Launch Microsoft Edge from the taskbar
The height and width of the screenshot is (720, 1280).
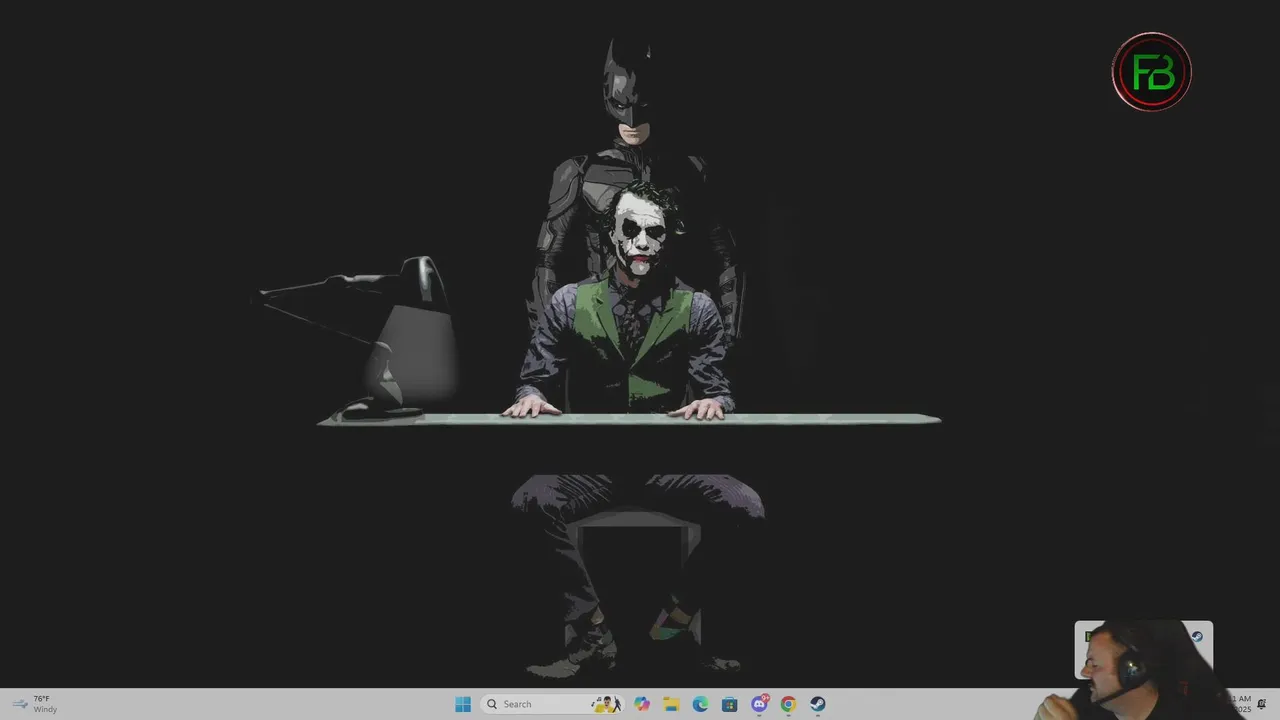(x=701, y=704)
